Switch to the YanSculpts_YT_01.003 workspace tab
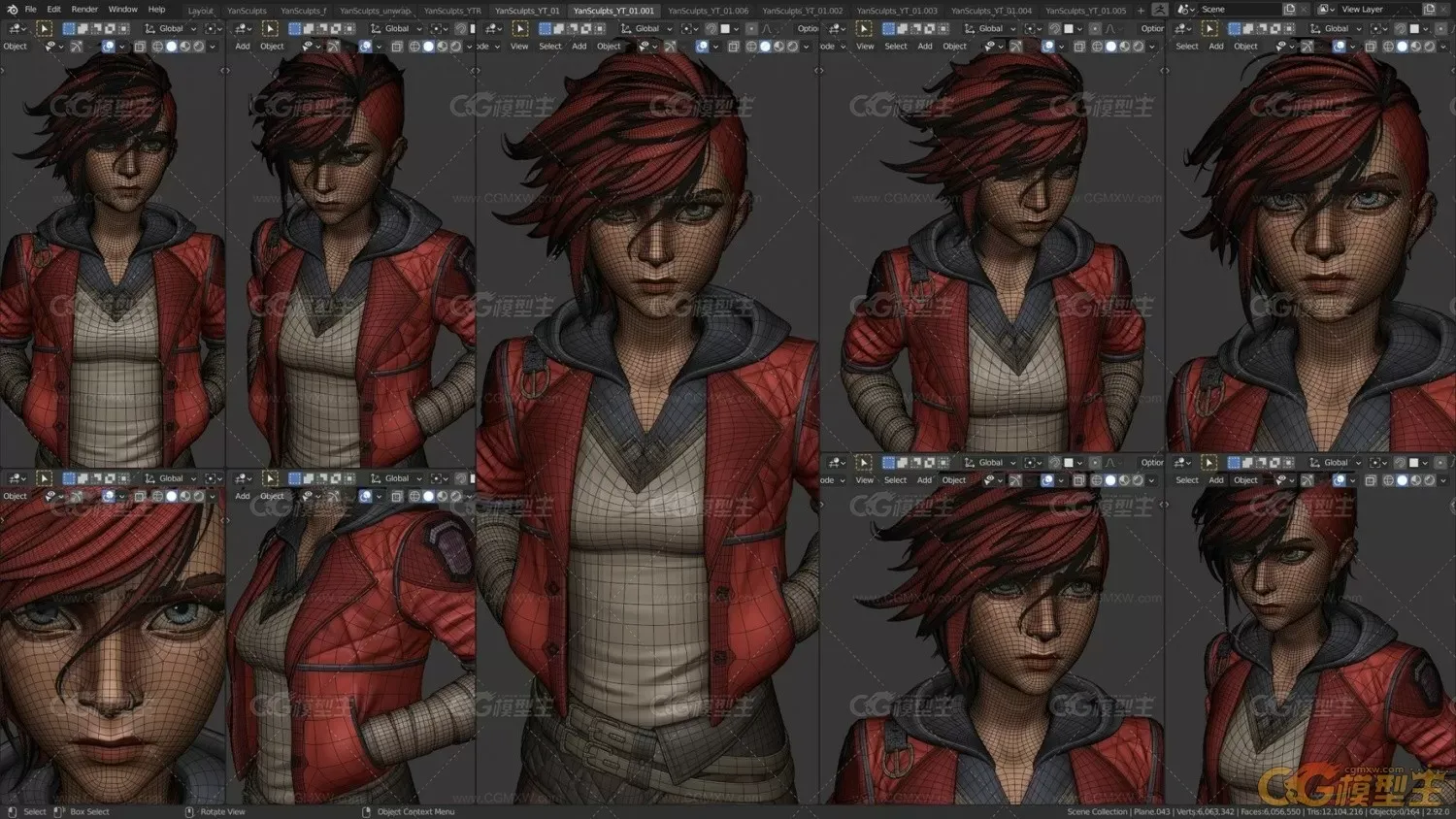Viewport: 1456px width, 819px height. tap(897, 11)
